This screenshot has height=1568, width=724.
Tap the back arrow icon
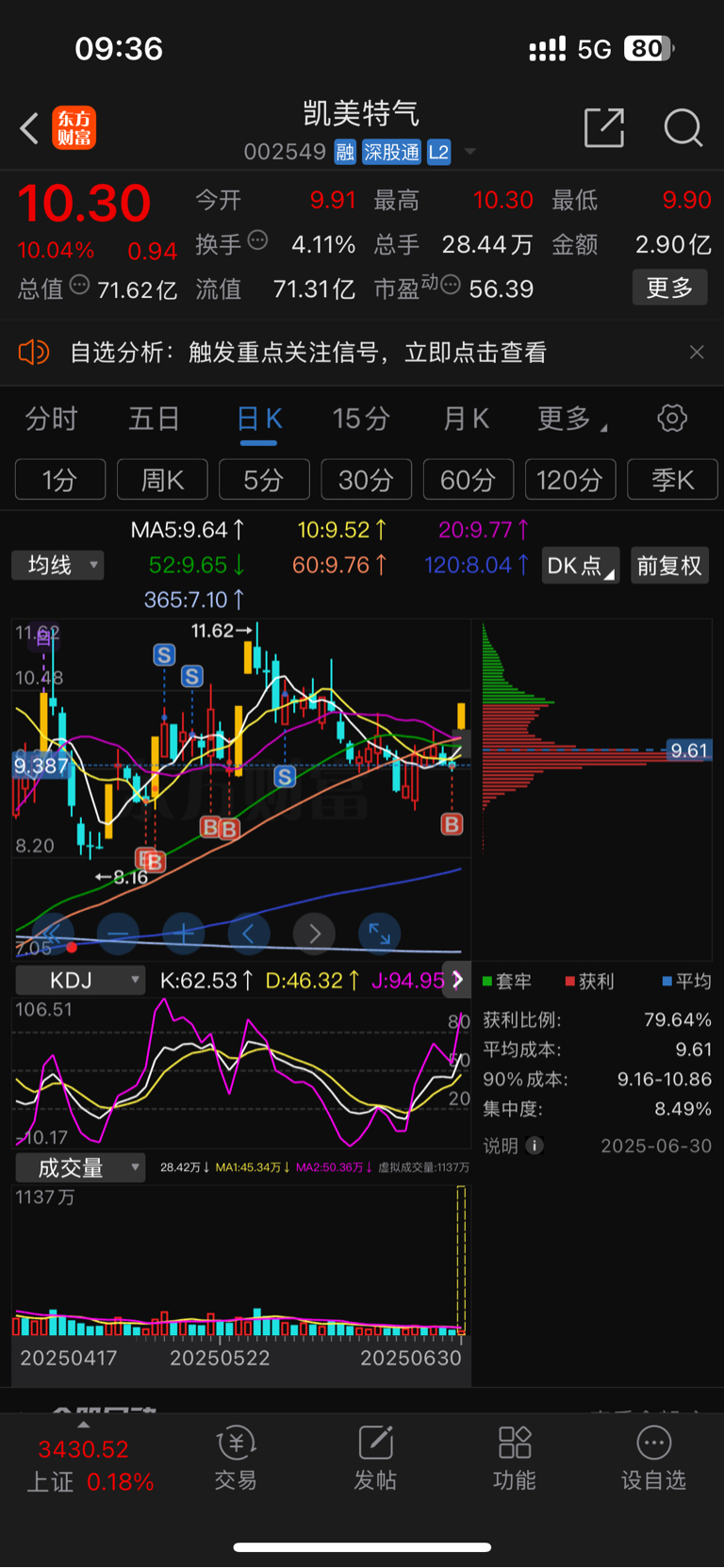pos(30,128)
